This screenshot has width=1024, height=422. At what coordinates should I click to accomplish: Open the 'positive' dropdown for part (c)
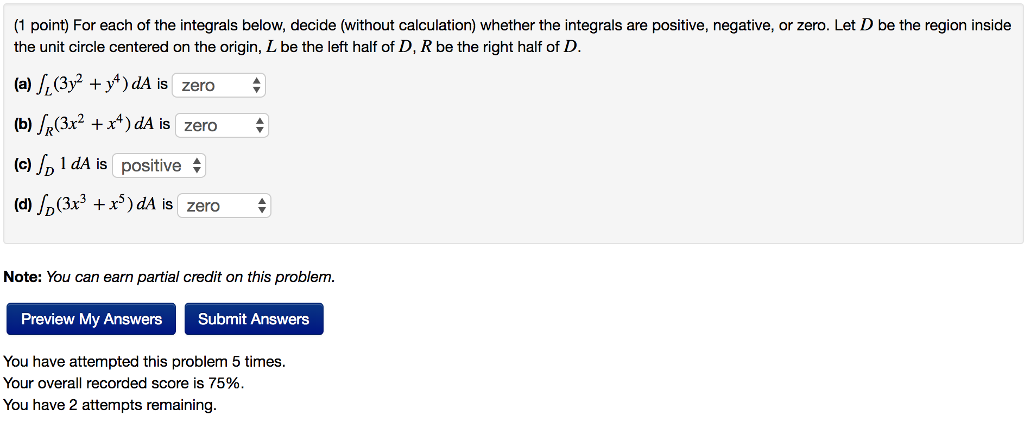tap(158, 165)
